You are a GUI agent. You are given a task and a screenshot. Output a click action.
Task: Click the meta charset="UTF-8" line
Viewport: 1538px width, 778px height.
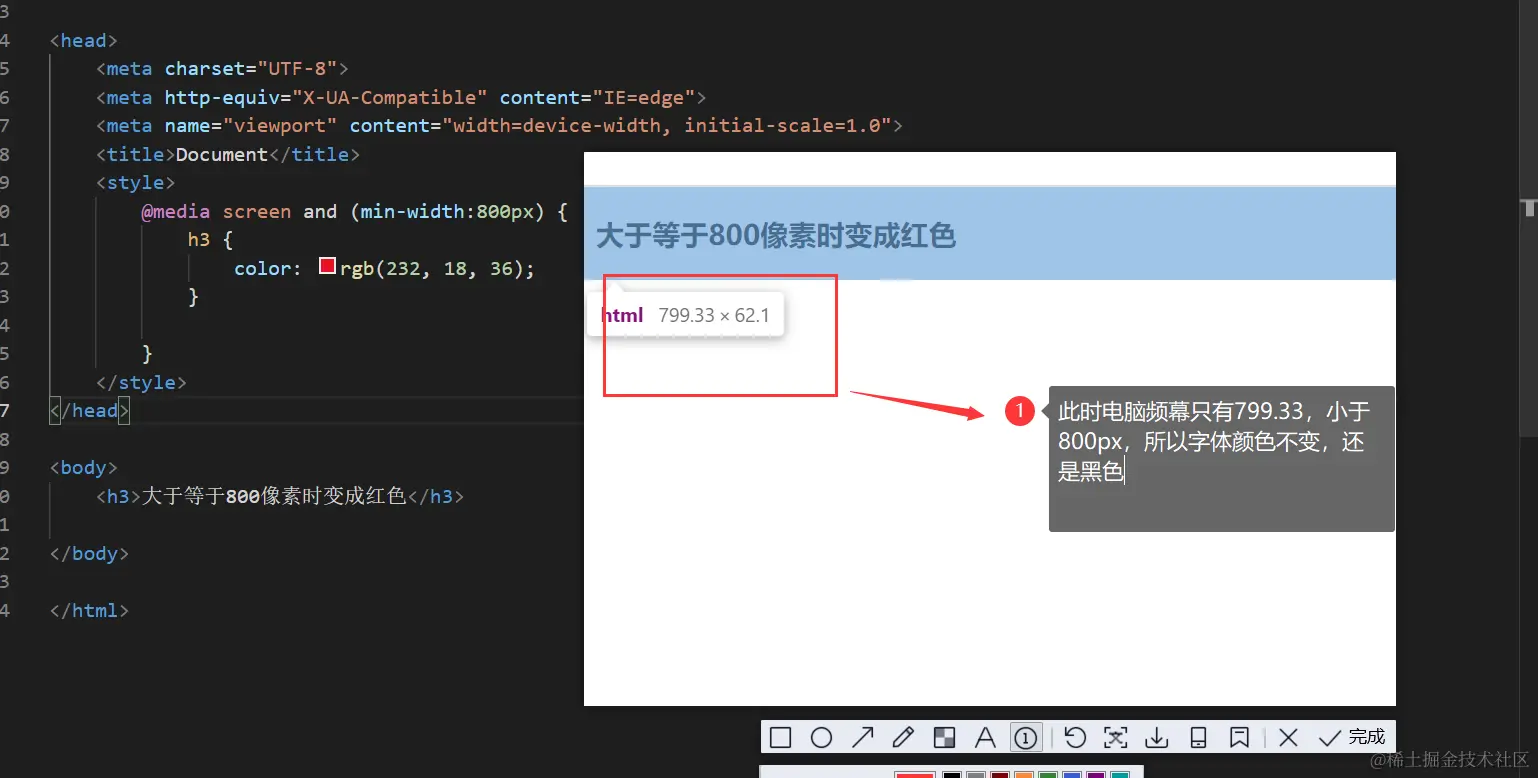[x=222, y=69]
